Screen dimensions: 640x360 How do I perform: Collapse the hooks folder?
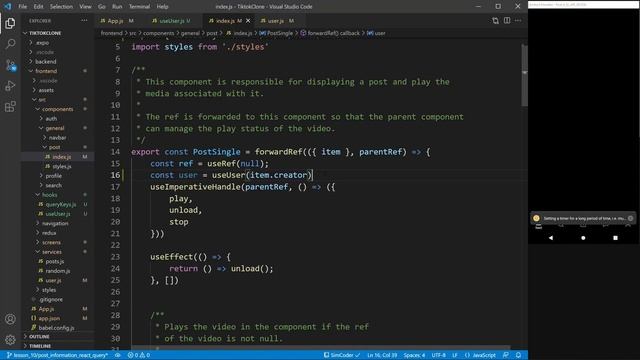(49, 195)
